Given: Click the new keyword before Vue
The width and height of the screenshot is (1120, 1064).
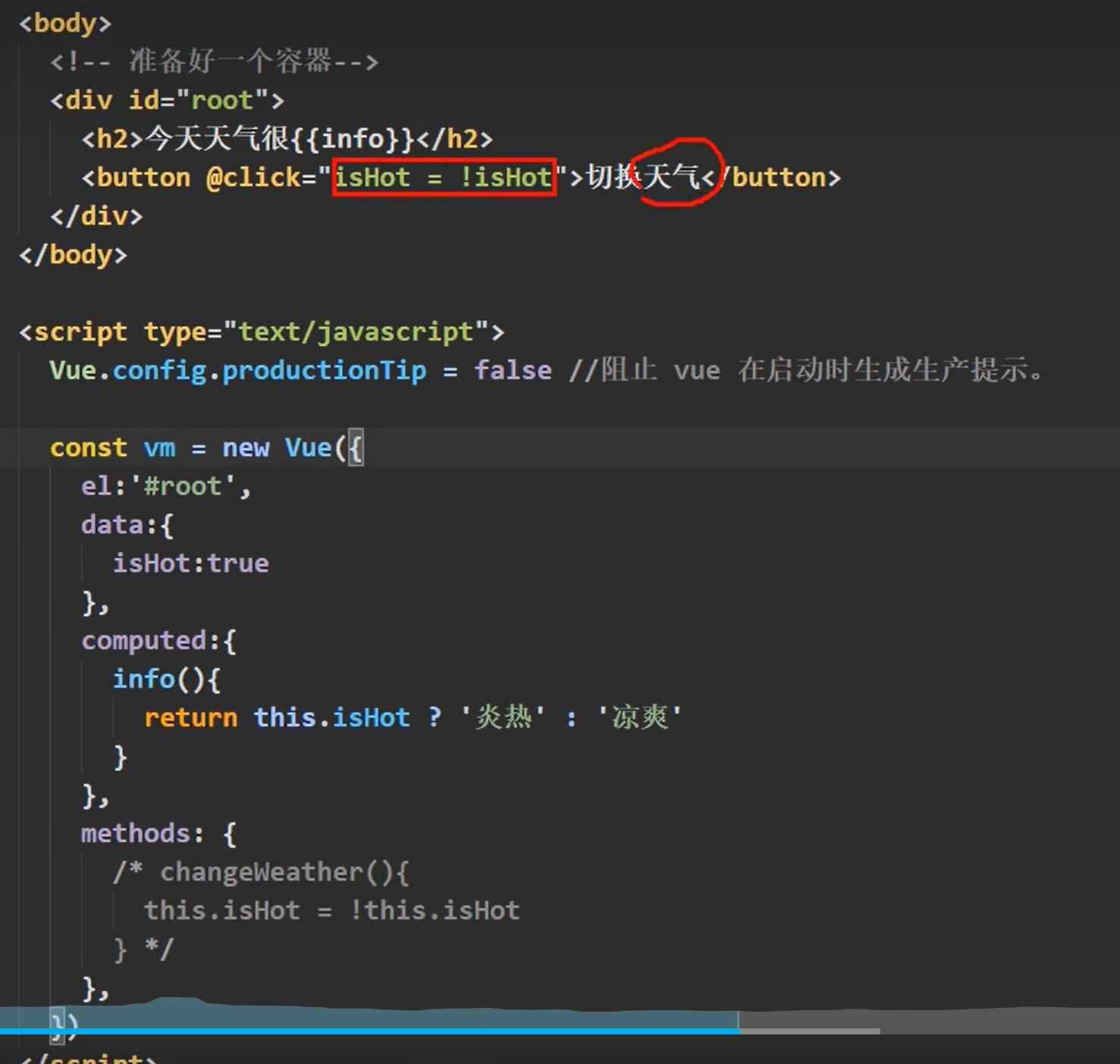Looking at the screenshot, I should click(246, 448).
